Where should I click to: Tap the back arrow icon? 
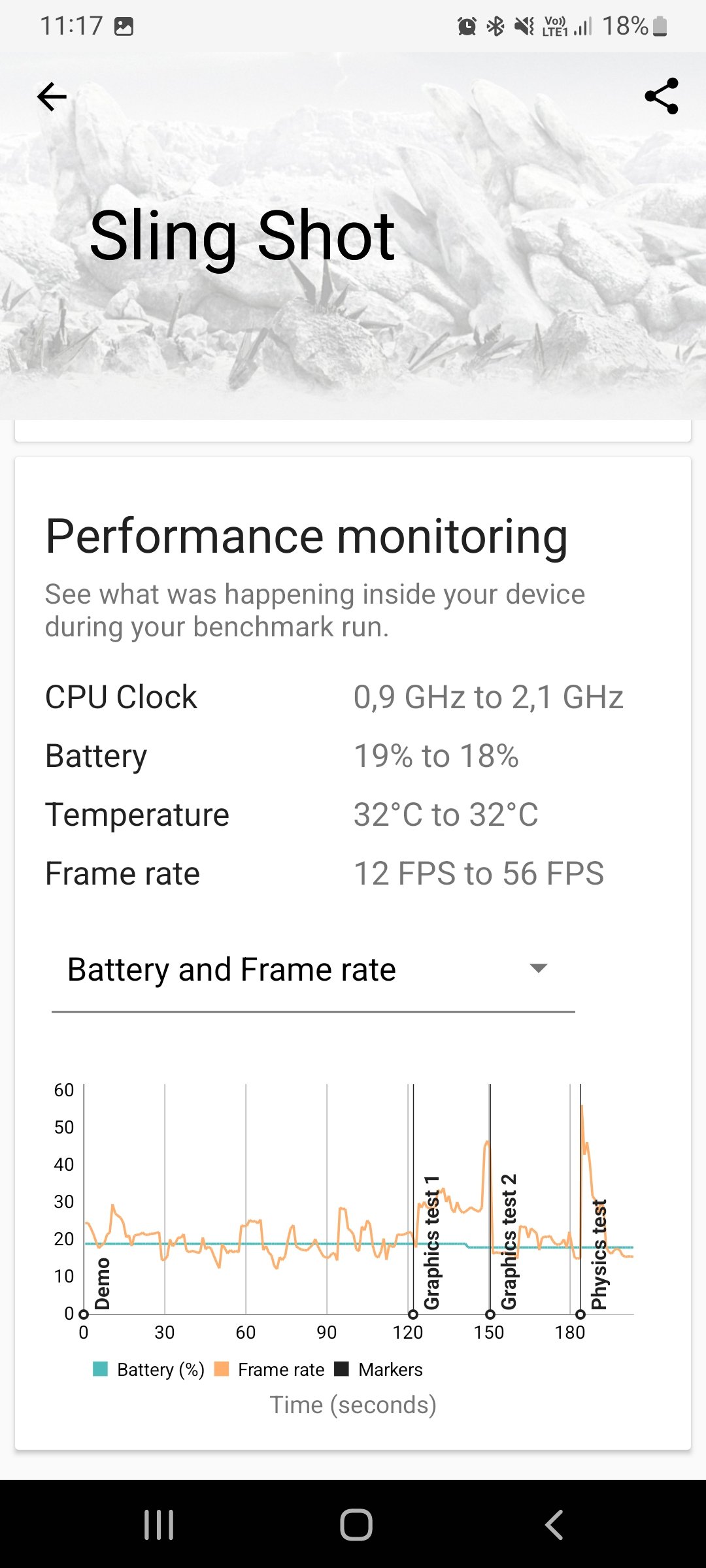pos(52,97)
